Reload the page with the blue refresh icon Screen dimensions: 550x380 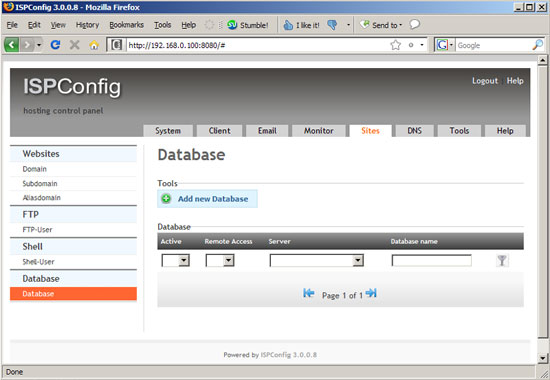point(55,45)
